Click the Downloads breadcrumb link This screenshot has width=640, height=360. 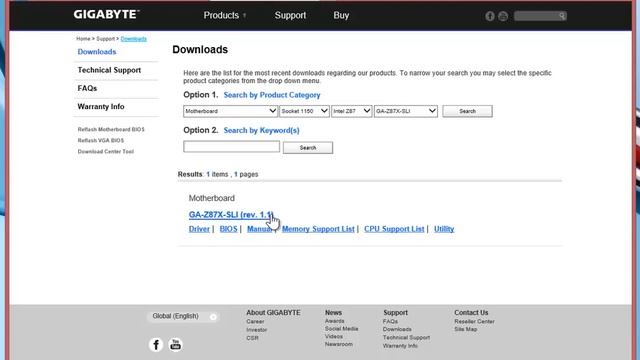coord(133,39)
